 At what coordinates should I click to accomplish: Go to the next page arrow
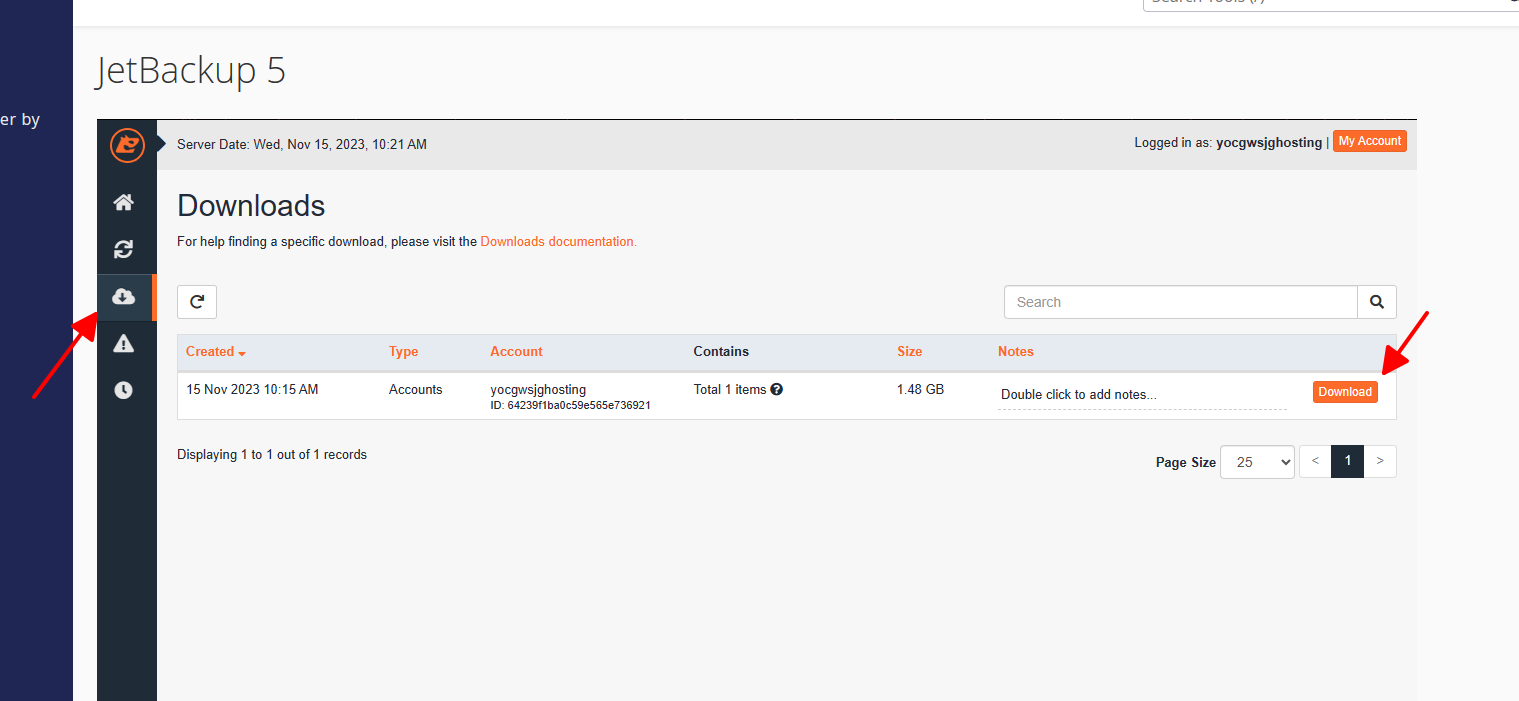(1380, 461)
